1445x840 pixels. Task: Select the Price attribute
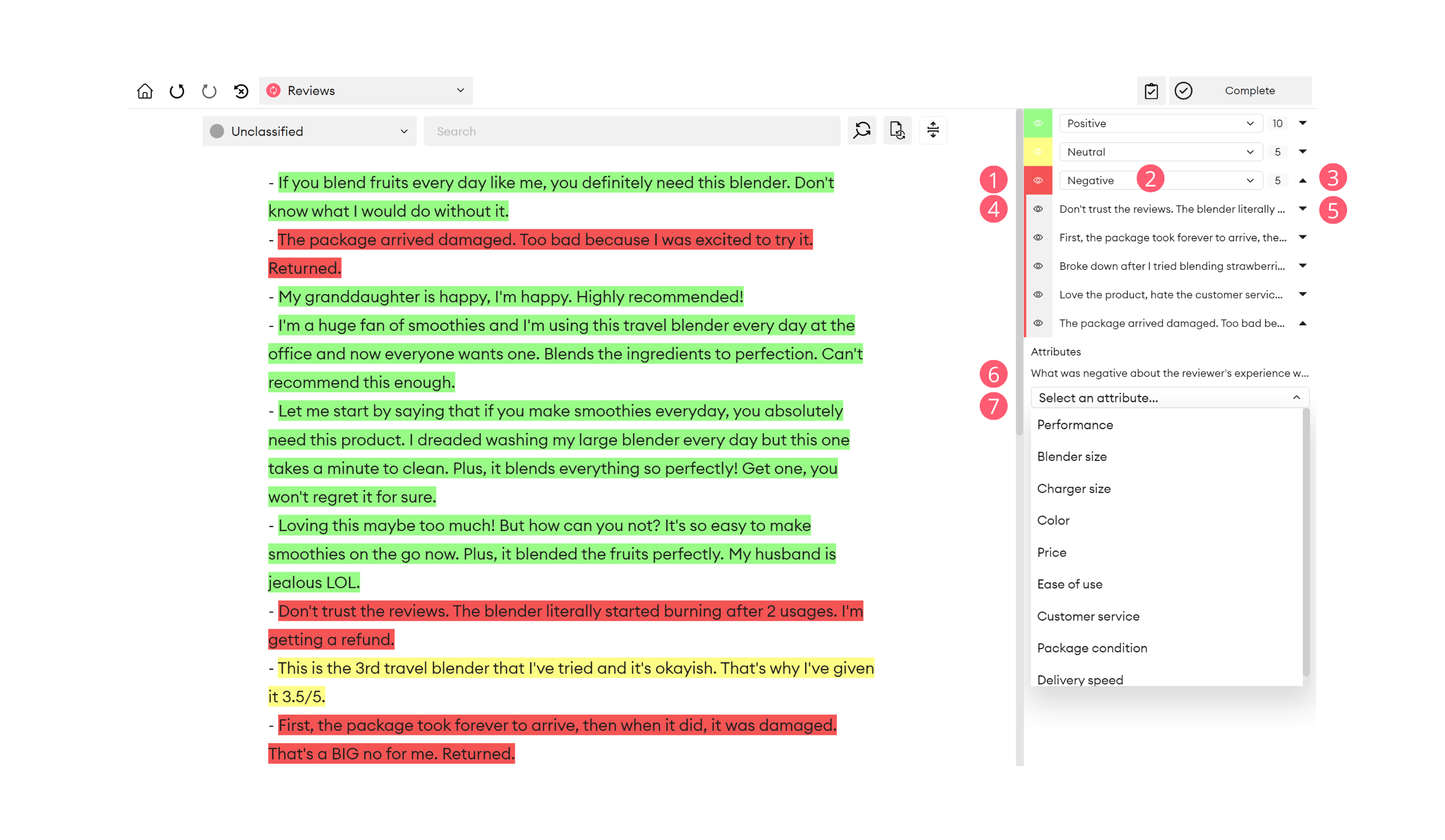click(x=1166, y=552)
